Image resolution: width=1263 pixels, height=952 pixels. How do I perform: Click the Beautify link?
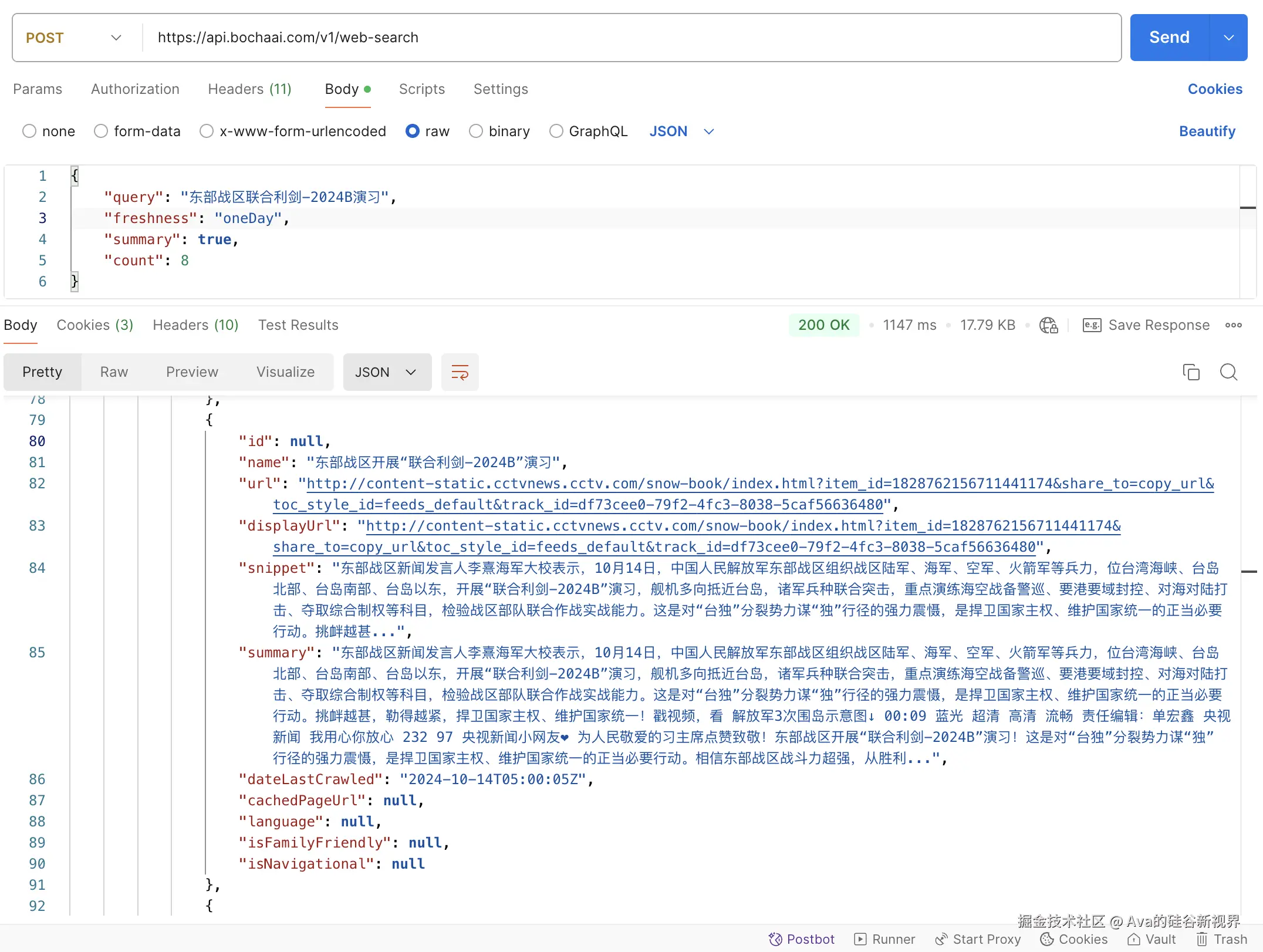pyautogui.click(x=1207, y=131)
